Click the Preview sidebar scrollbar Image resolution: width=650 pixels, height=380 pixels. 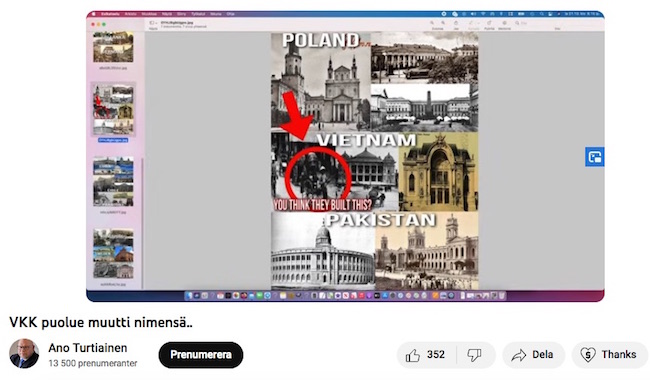[x=142, y=224]
